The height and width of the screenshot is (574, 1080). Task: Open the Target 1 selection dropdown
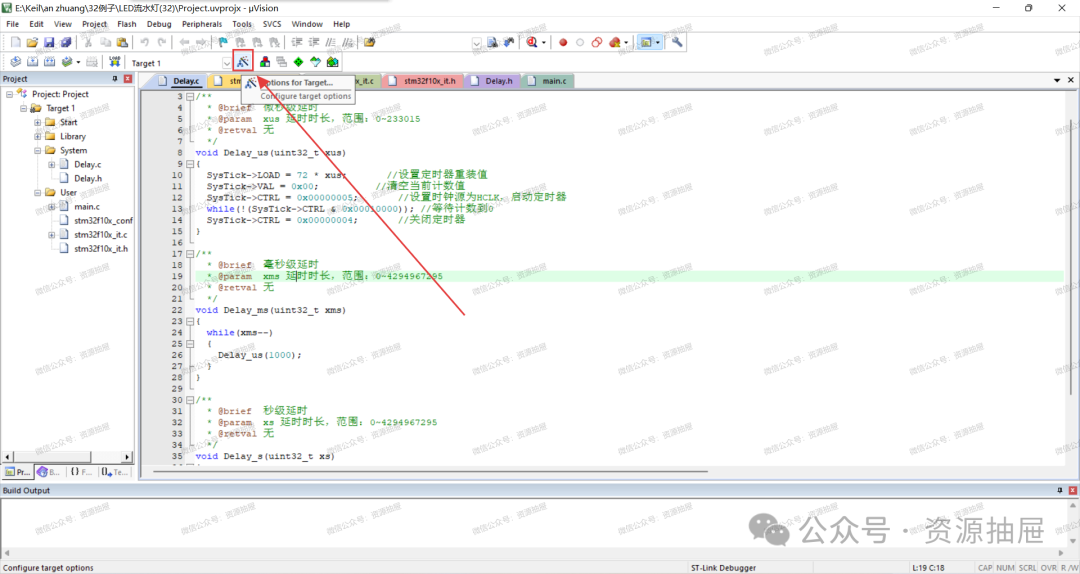tap(227, 63)
